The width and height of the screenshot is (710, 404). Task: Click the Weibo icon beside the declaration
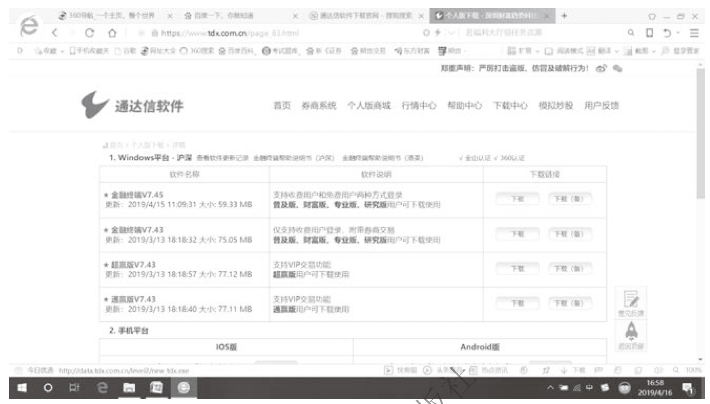pyautogui.click(x=601, y=68)
